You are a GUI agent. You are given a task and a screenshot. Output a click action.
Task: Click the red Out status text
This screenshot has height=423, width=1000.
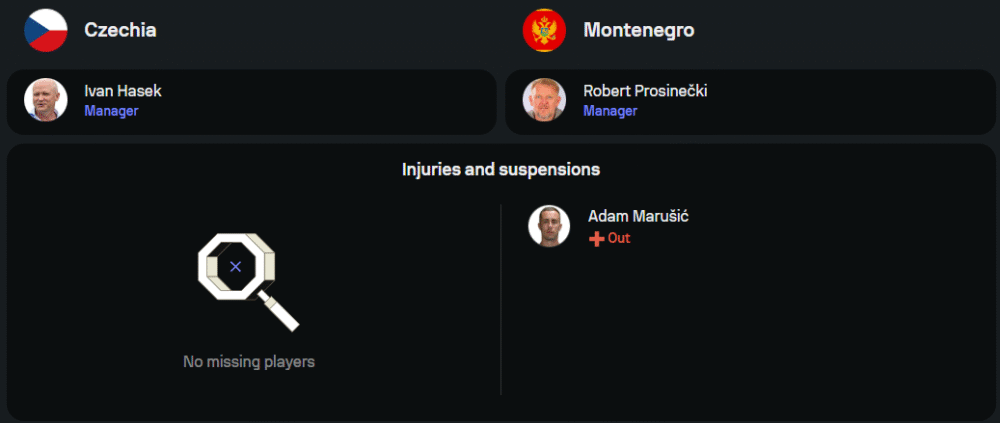(619, 239)
